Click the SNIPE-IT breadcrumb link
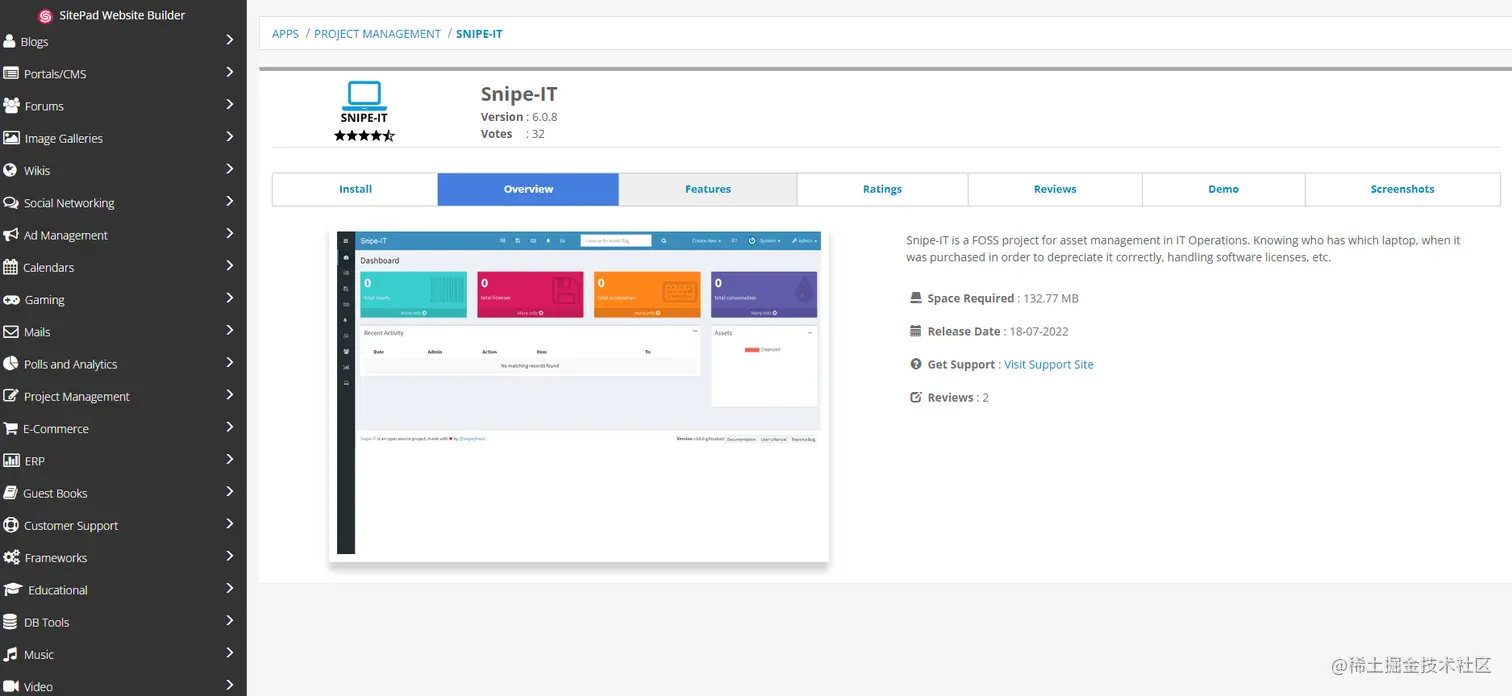The image size is (1512, 696). click(479, 34)
